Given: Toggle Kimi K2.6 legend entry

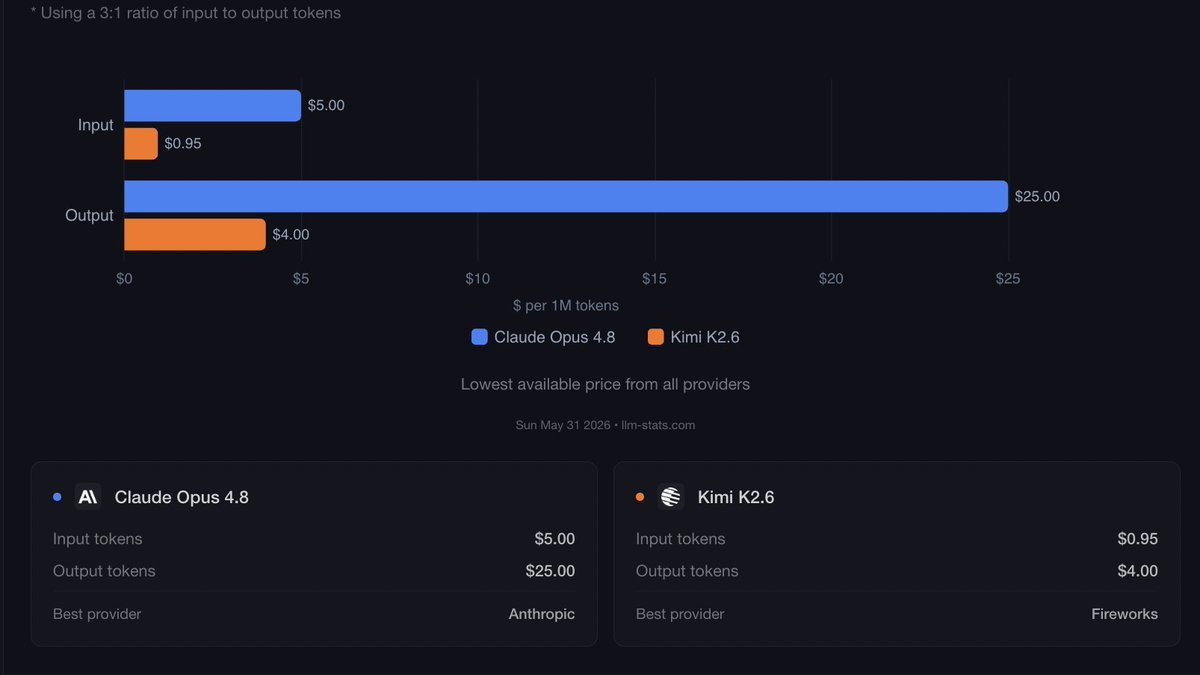Looking at the screenshot, I should (694, 337).
